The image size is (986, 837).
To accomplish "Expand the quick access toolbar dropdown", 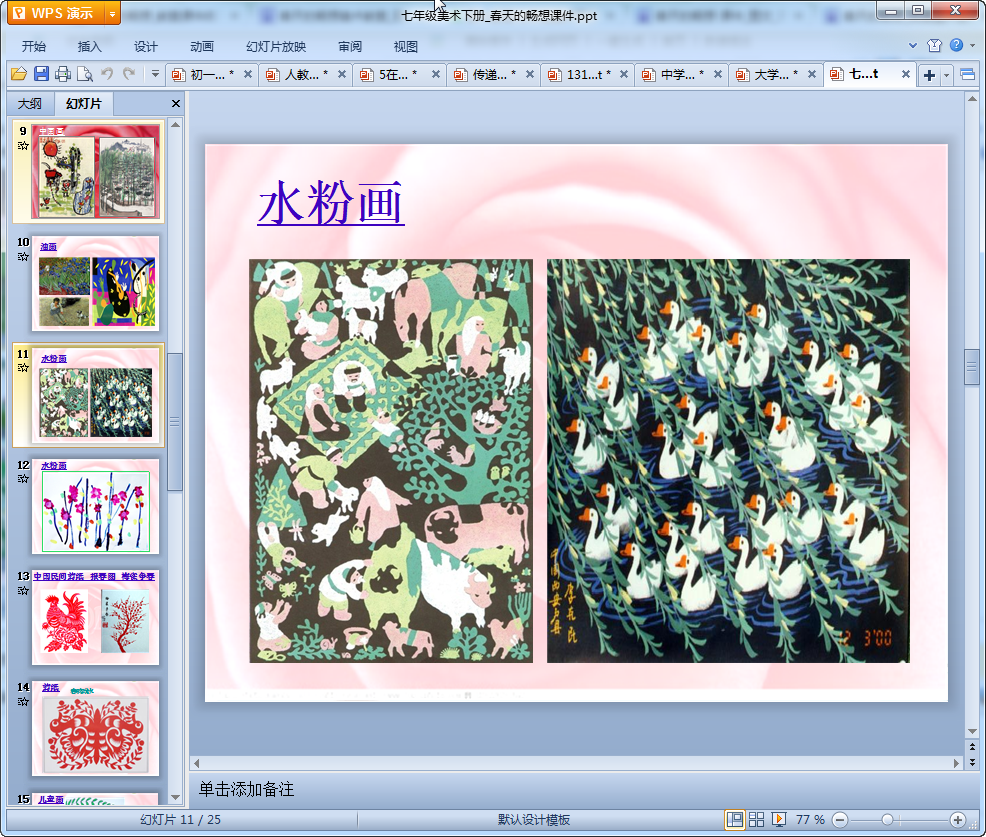I will tap(155, 74).
